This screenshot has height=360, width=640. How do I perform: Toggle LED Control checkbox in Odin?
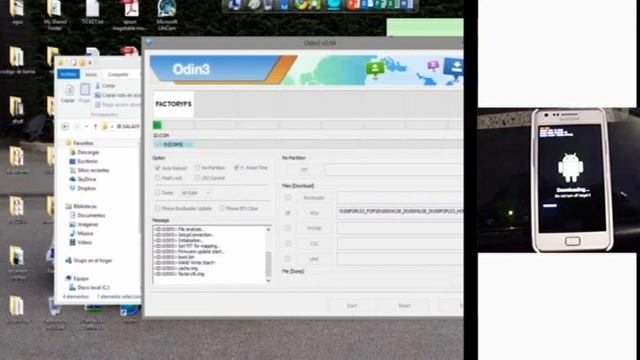[x=197, y=178]
